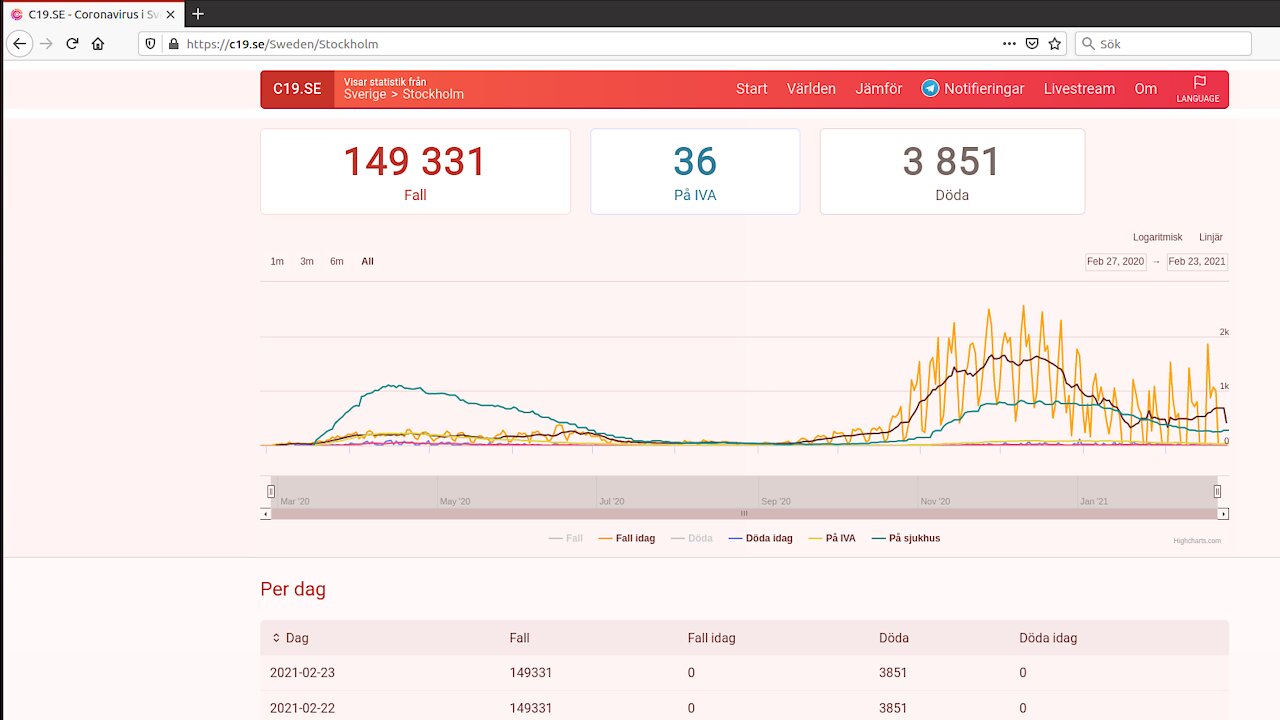Click Stockholm in the breadcrumb
1280x720 pixels.
pos(433,94)
